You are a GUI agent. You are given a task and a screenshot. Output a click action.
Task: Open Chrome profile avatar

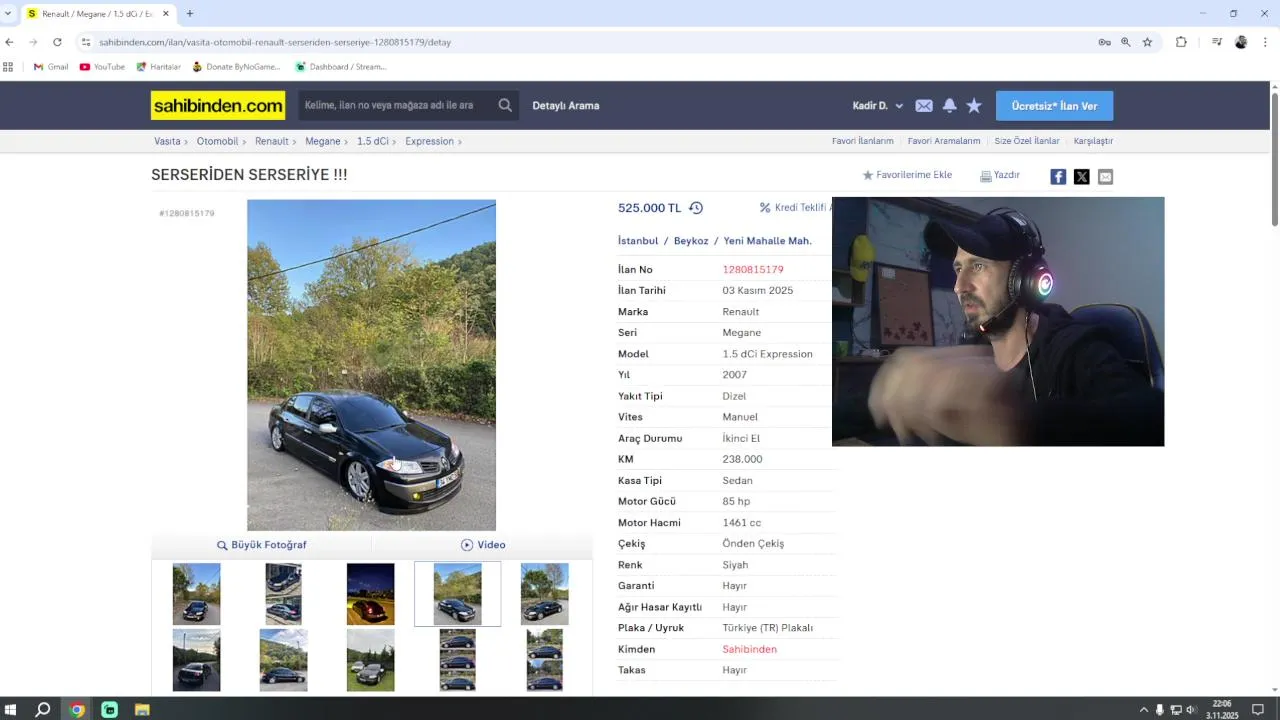(1241, 42)
